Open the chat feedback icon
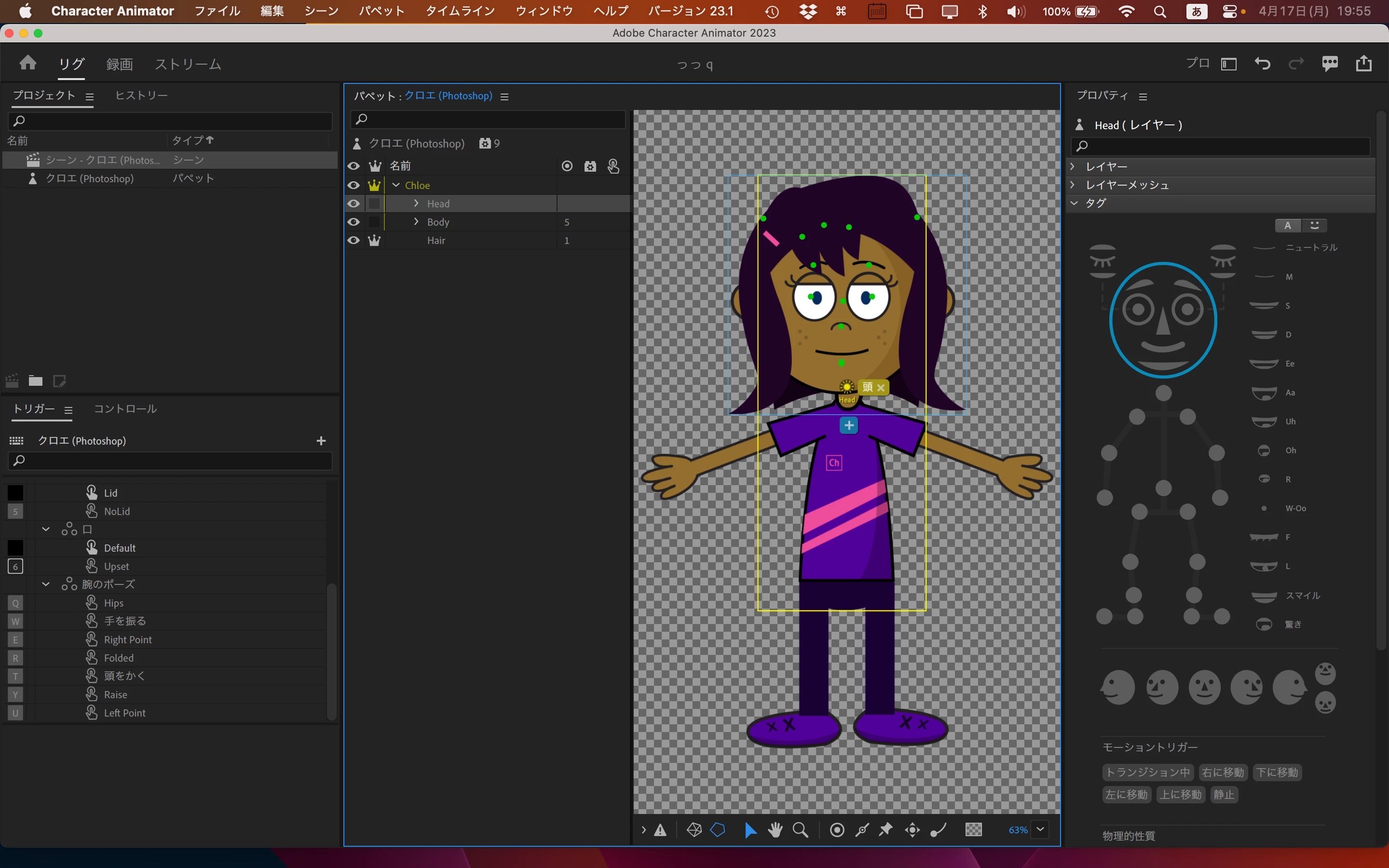The width and height of the screenshot is (1389, 868). pyautogui.click(x=1330, y=64)
